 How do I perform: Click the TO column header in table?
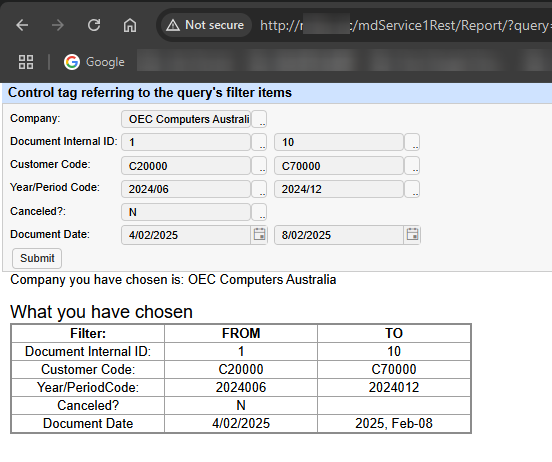click(x=394, y=333)
